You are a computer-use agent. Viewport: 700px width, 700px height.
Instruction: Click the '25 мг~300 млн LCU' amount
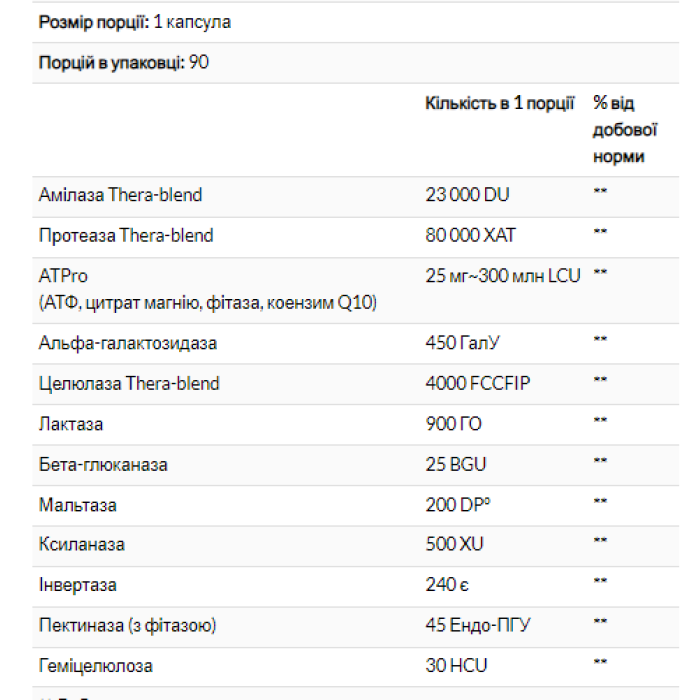tap(503, 275)
